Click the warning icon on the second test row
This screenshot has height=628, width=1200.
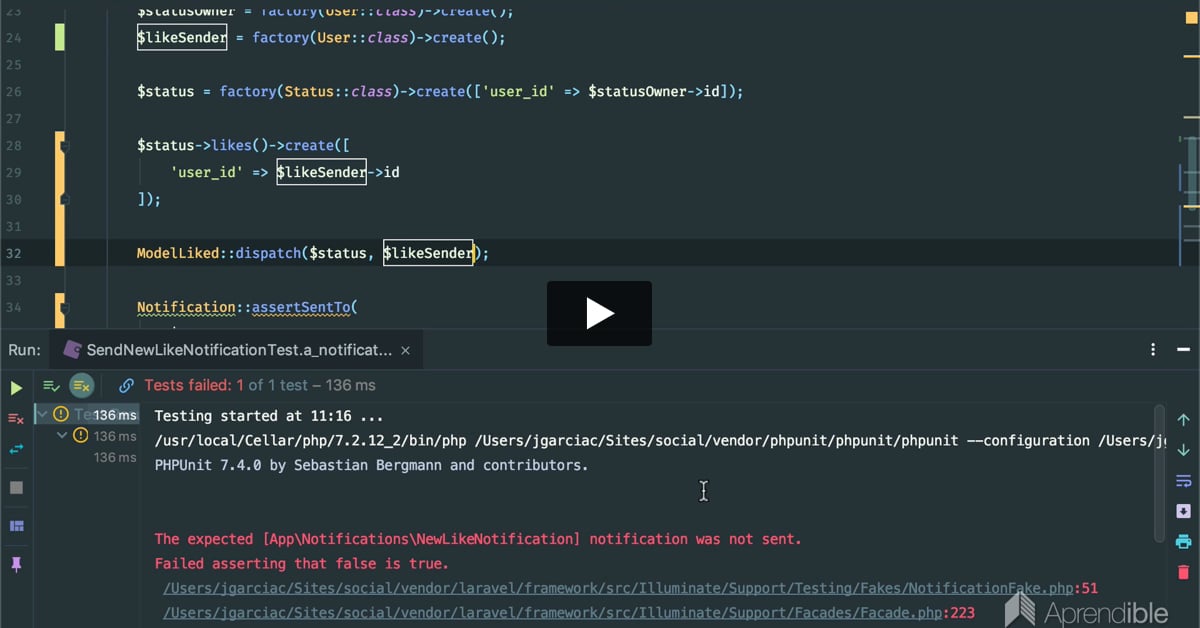click(x=81, y=436)
